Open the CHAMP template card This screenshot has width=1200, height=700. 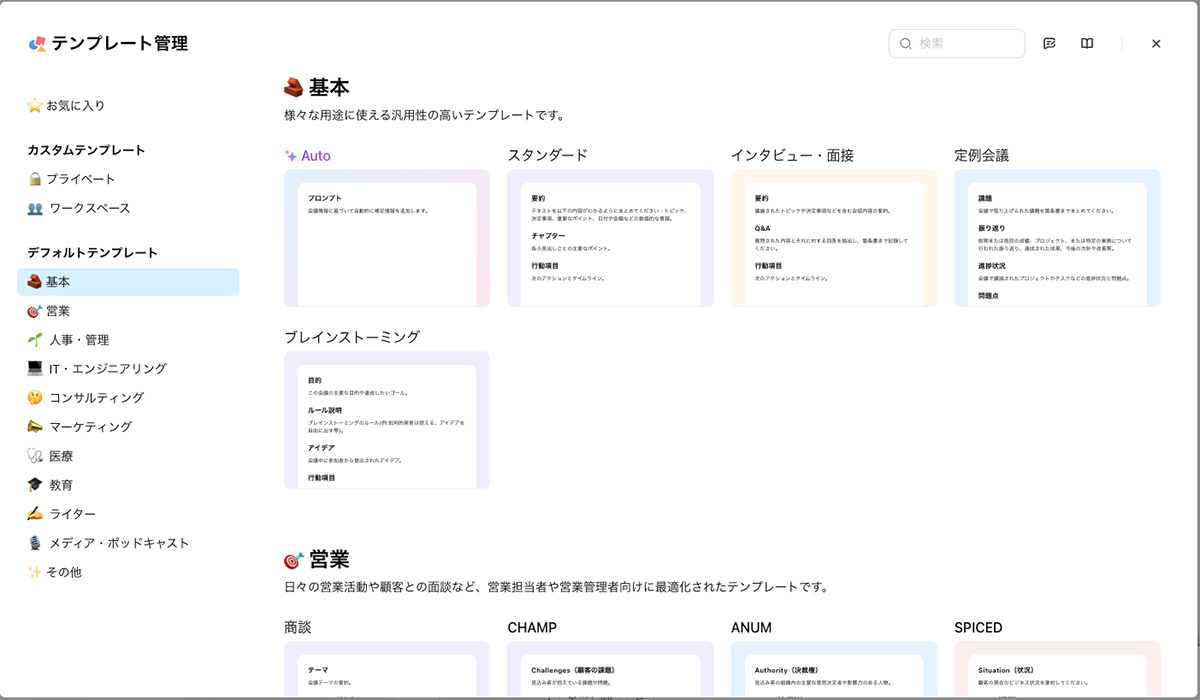pyautogui.click(x=610, y=670)
